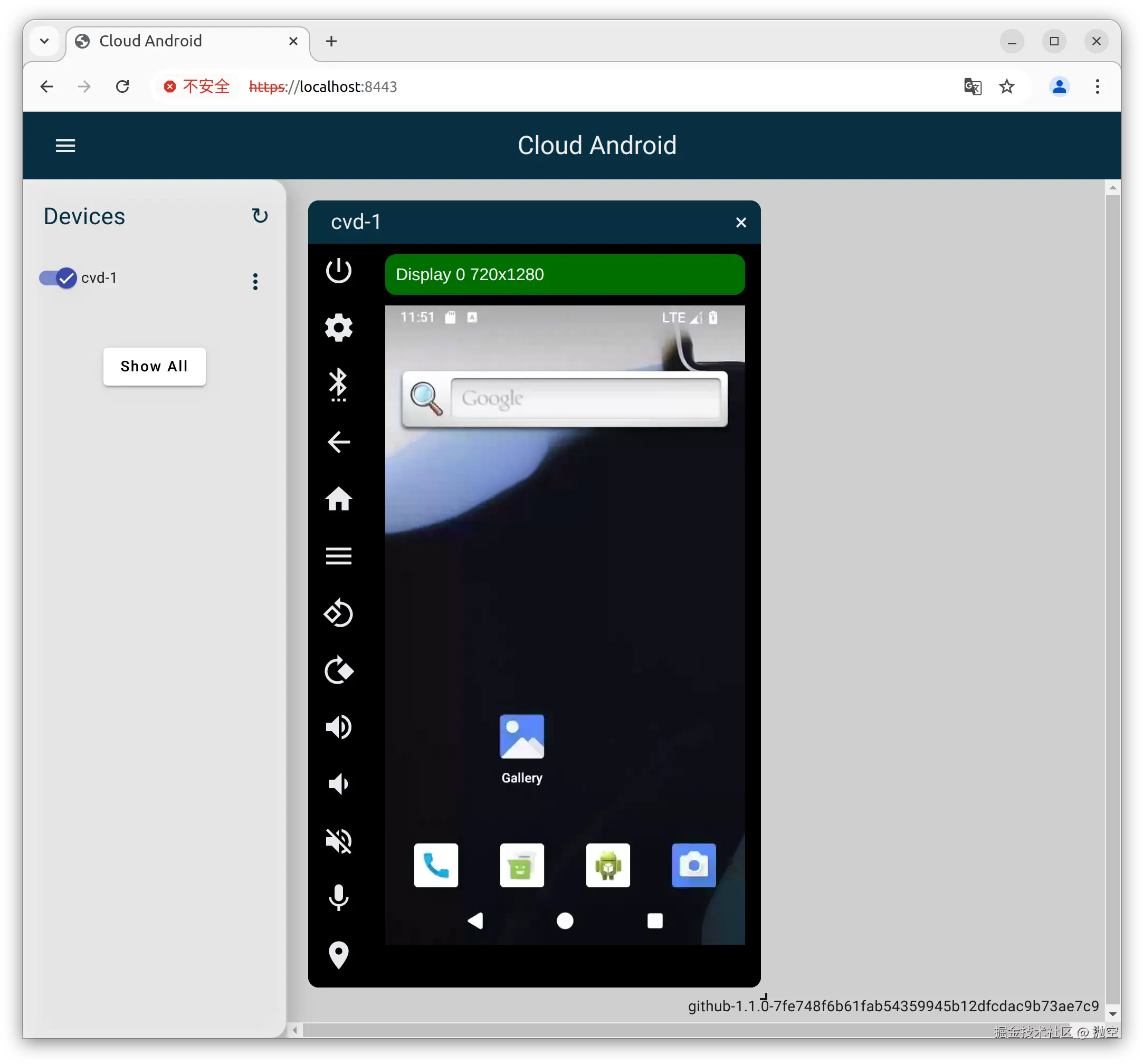
Task: Click the page's vertical scrollbar down arrow
Action: [x=1112, y=1014]
